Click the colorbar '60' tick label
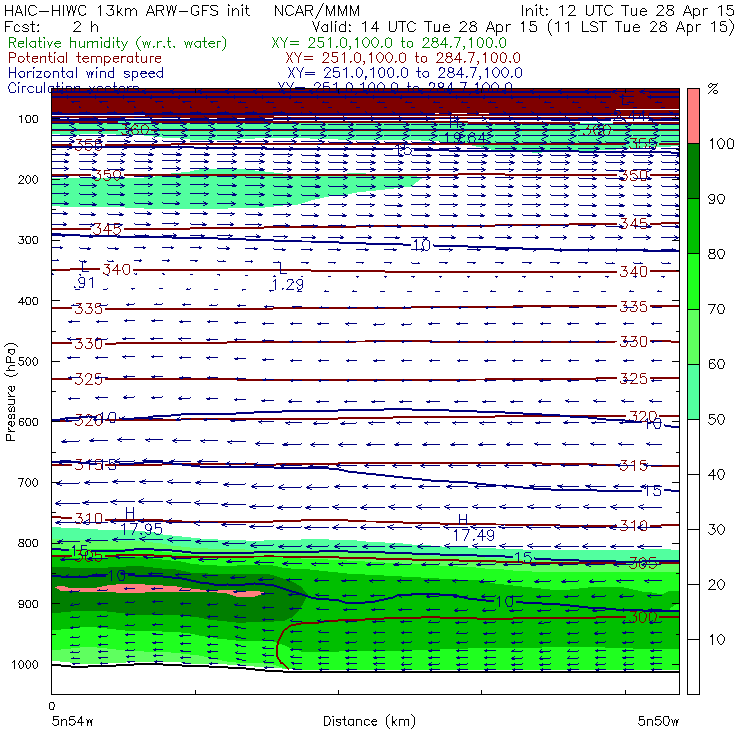This screenshot has height=740, width=740. (716, 364)
